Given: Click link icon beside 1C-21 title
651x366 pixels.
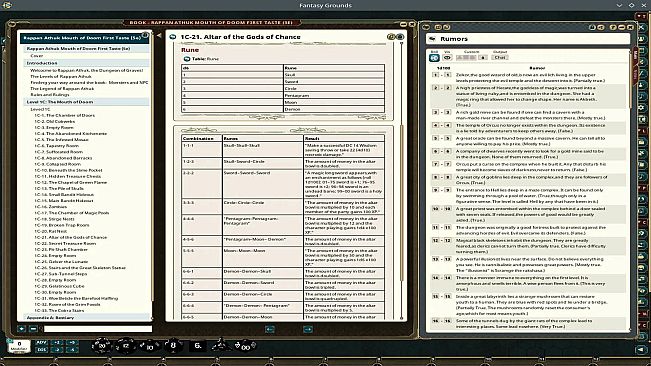Looking at the screenshot, I should tap(173, 37).
